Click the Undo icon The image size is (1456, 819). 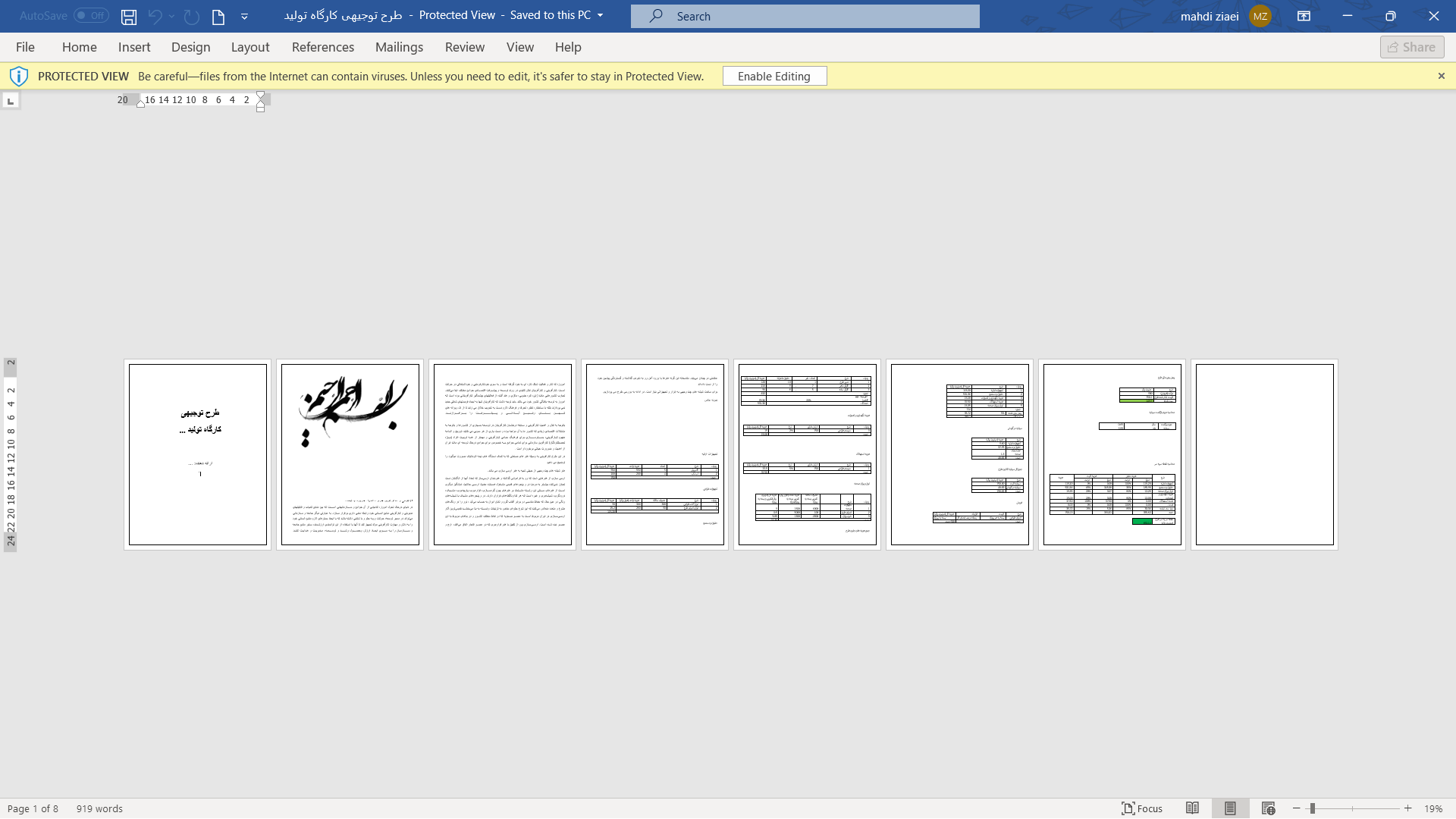pyautogui.click(x=155, y=16)
